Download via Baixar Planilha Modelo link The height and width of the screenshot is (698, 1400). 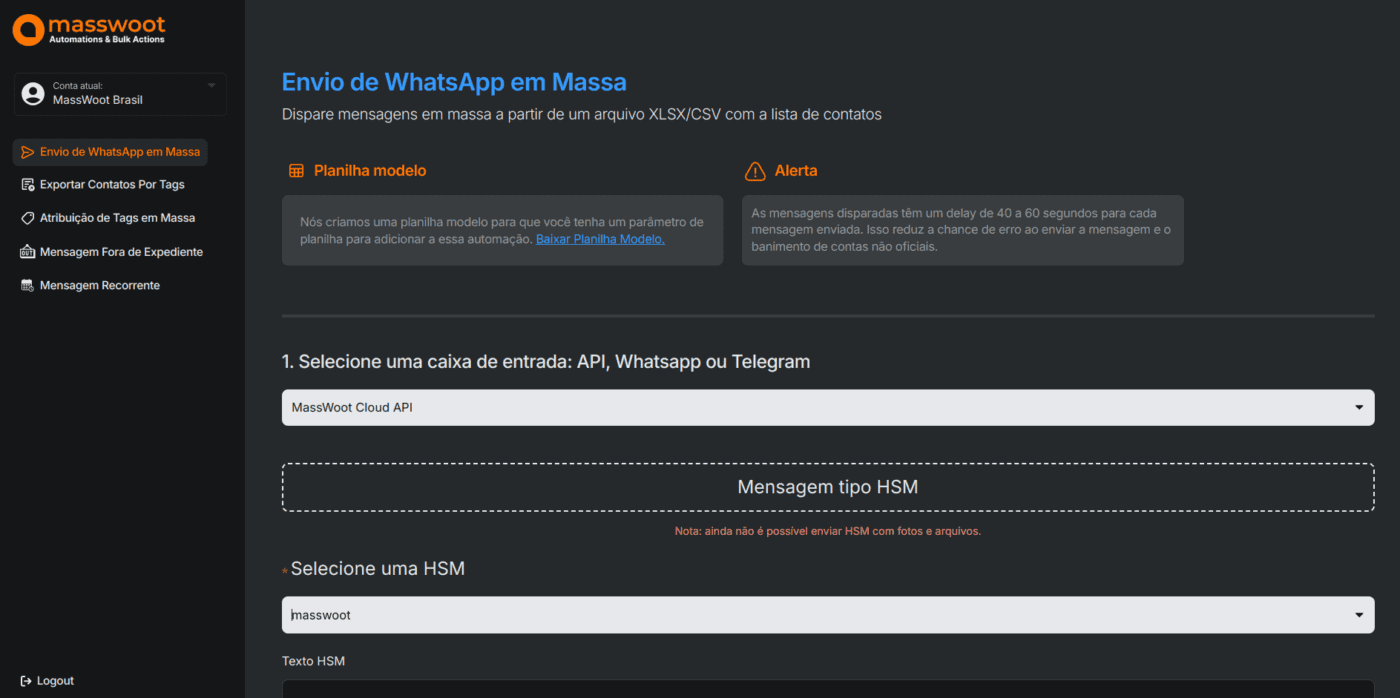pyautogui.click(x=600, y=240)
